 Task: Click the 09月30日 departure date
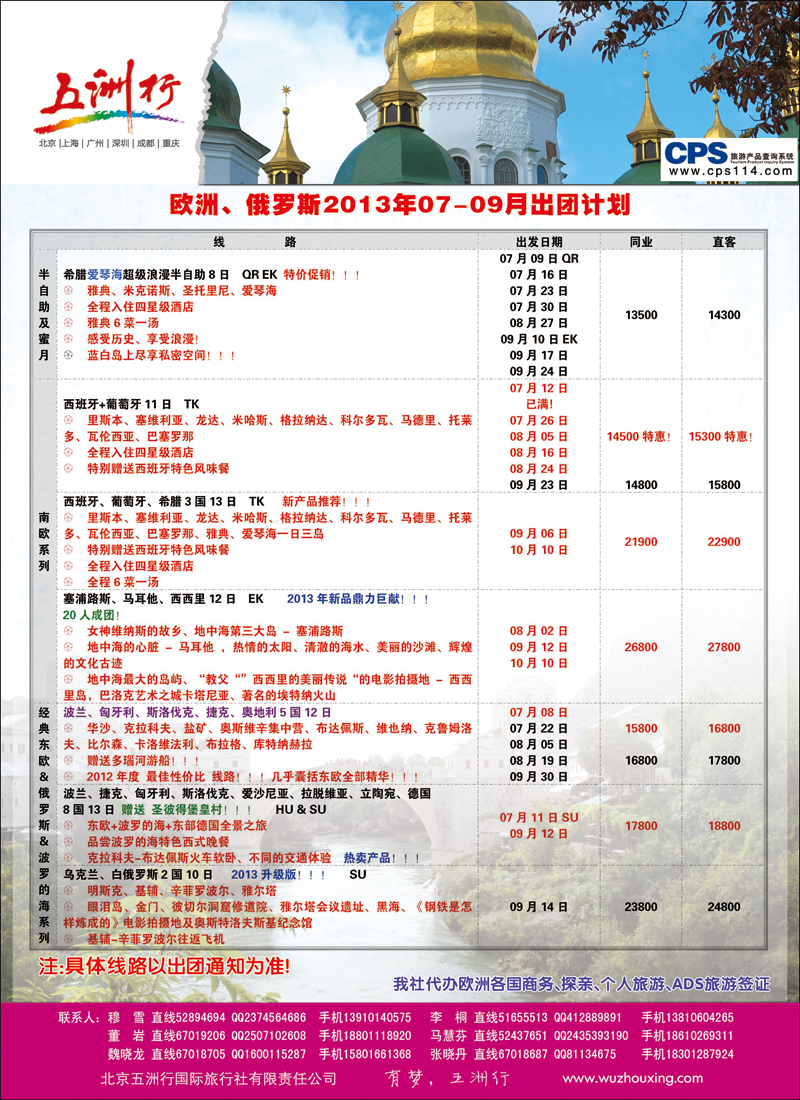coord(539,777)
